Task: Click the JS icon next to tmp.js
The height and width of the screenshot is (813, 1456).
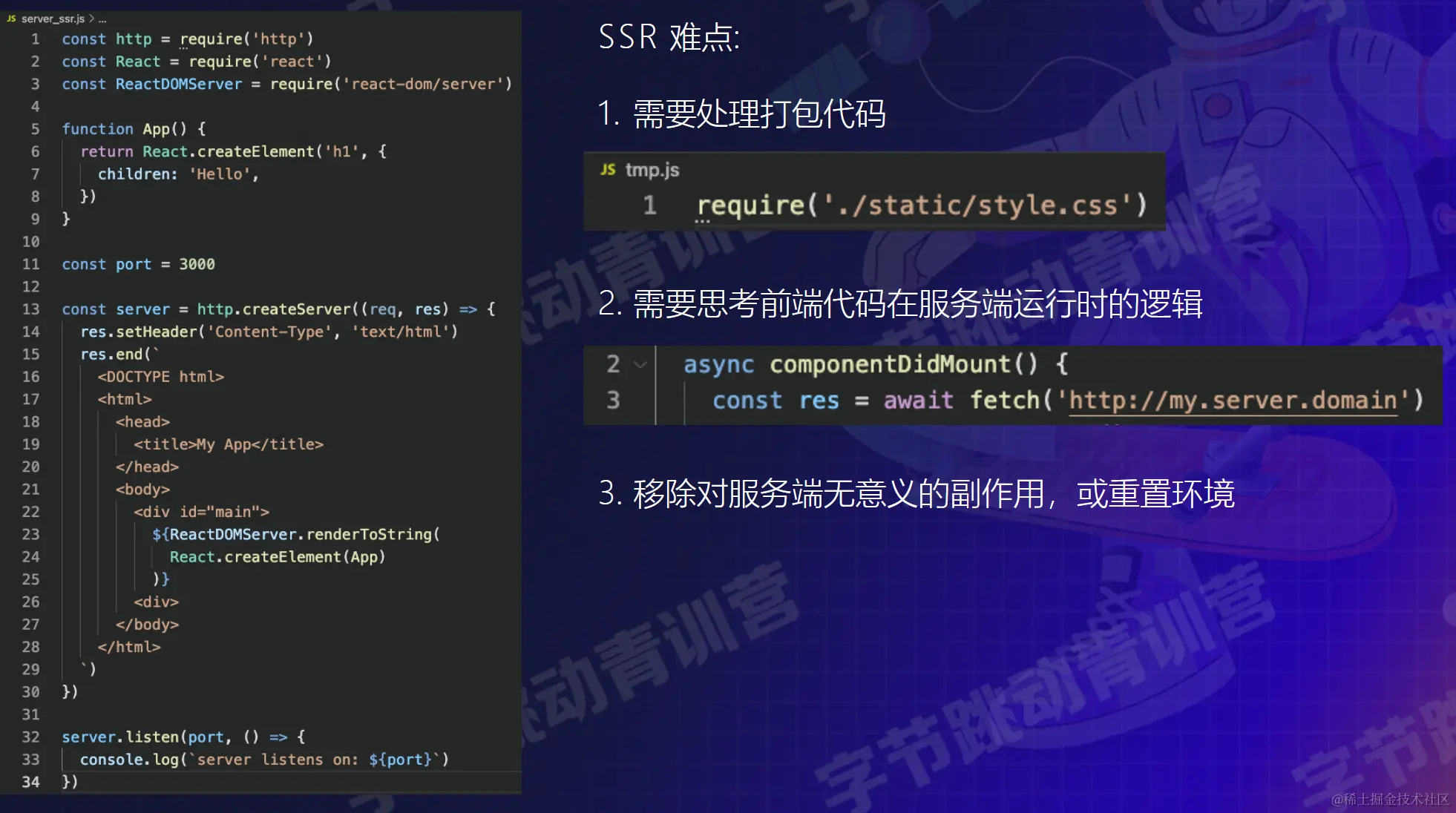Action: [x=608, y=170]
